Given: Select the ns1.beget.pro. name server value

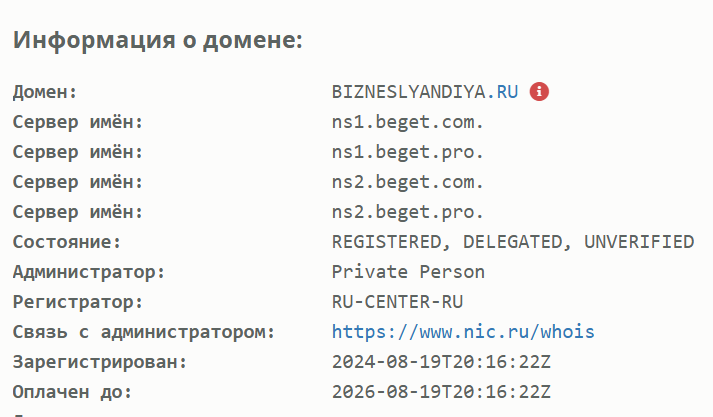Looking at the screenshot, I should 408,152.
